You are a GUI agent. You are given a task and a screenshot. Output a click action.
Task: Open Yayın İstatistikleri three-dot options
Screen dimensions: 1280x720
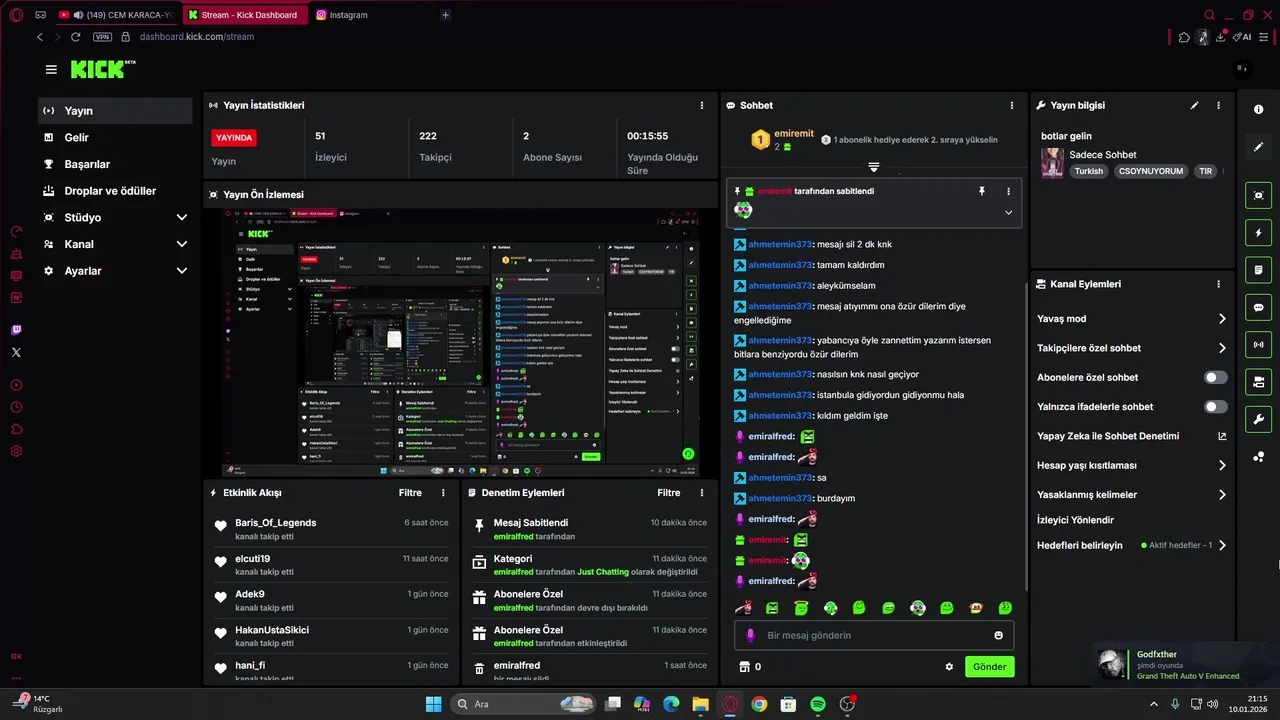pos(702,105)
